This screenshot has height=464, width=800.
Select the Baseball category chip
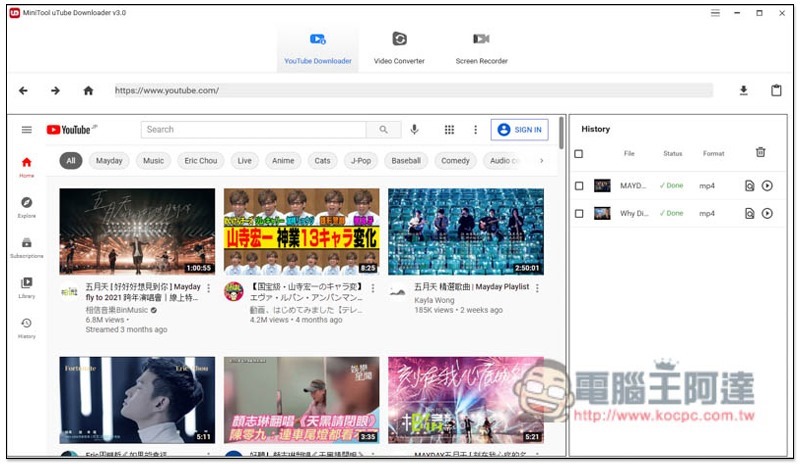(x=406, y=161)
